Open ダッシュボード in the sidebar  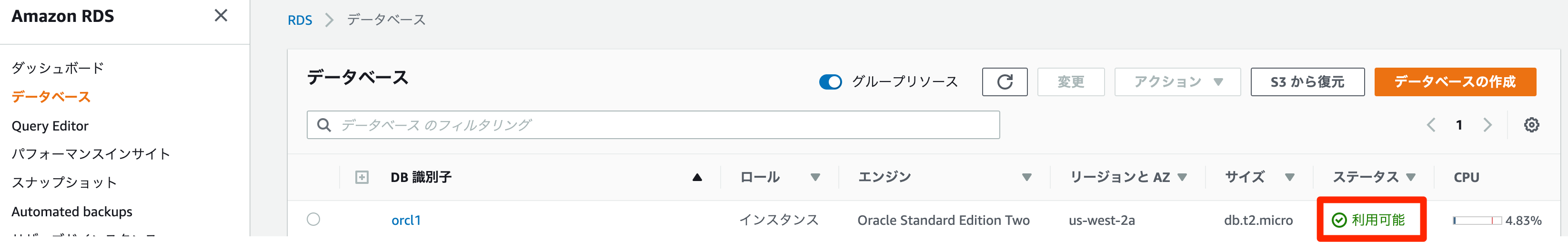click(58, 68)
